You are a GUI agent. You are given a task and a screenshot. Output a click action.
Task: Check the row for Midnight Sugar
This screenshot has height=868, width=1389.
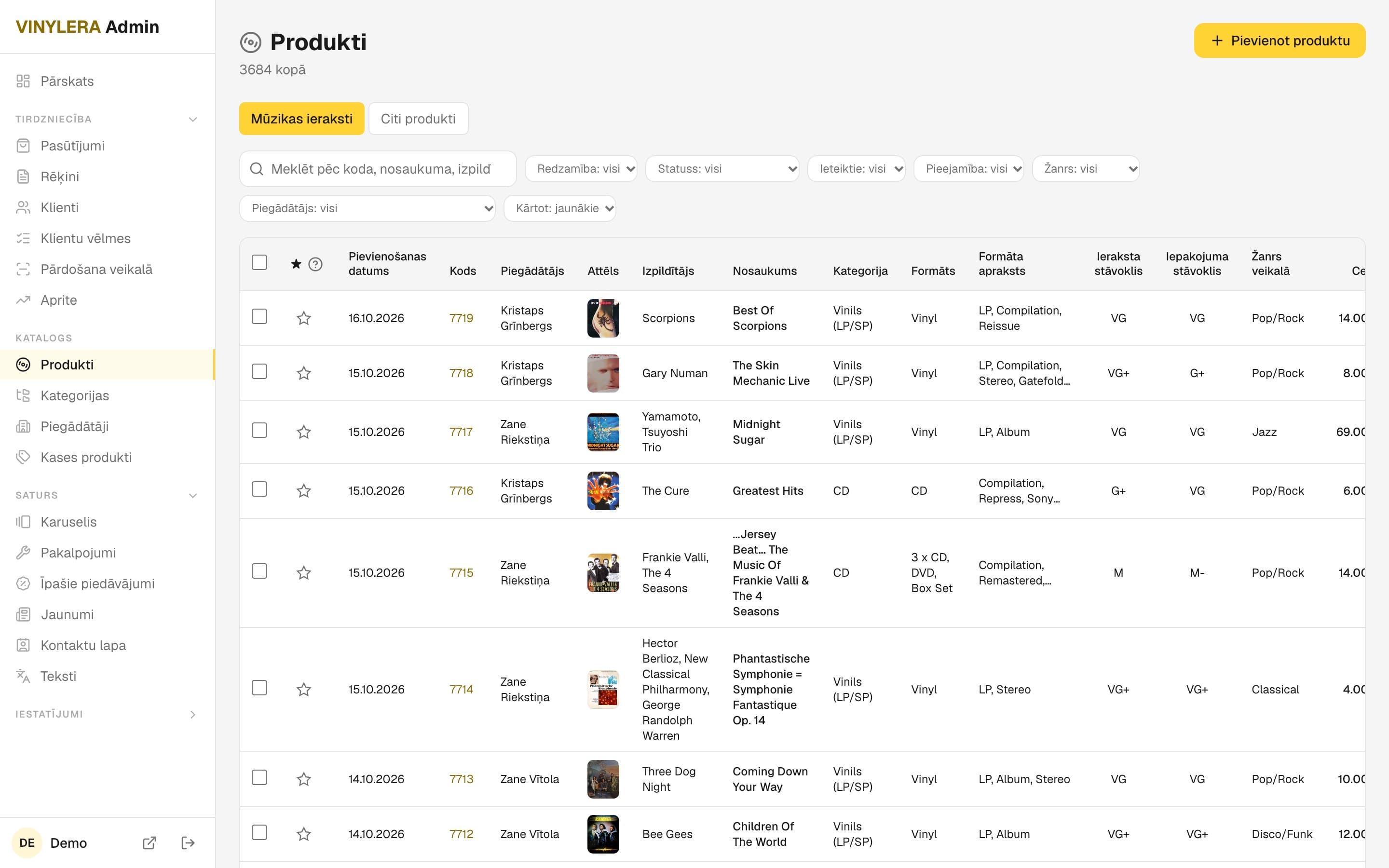click(x=259, y=430)
